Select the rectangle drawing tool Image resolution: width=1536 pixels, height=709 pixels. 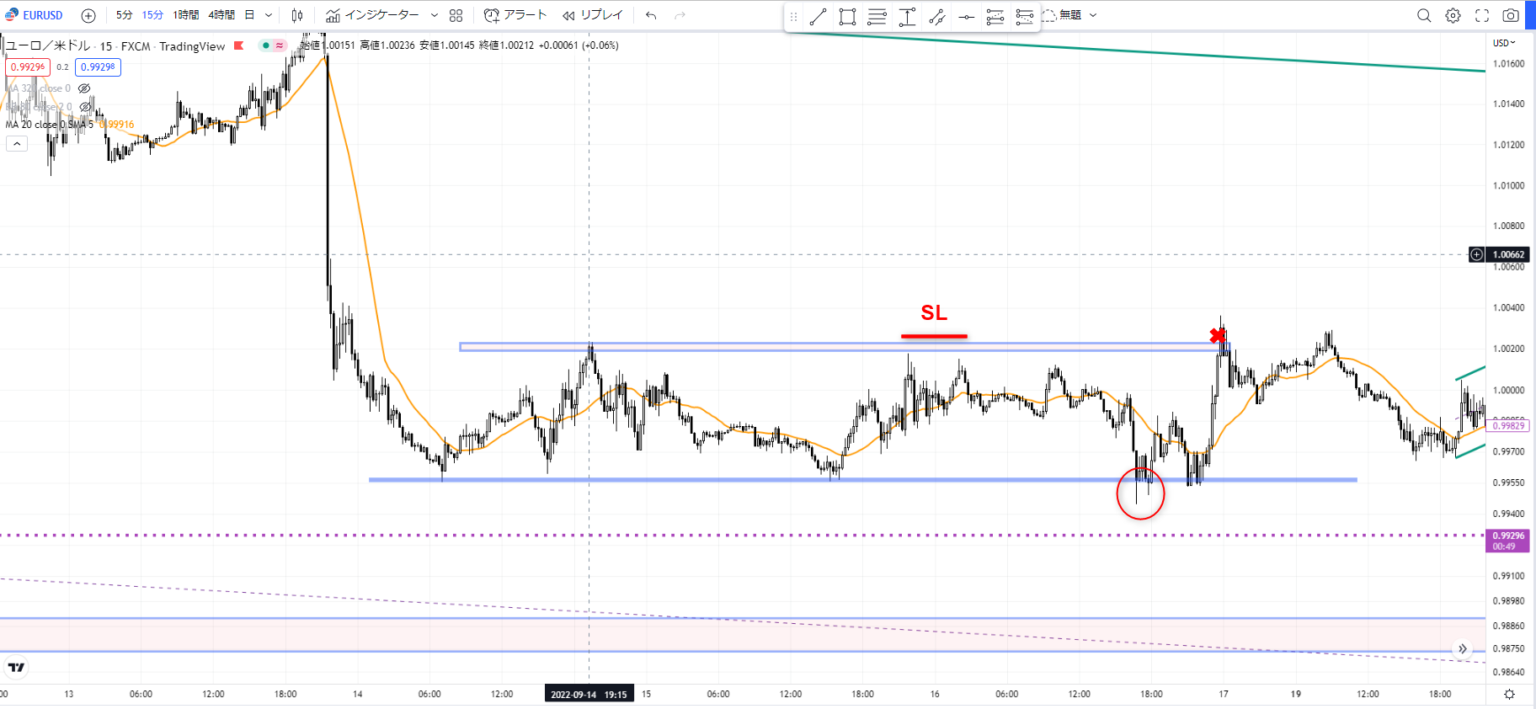(847, 16)
